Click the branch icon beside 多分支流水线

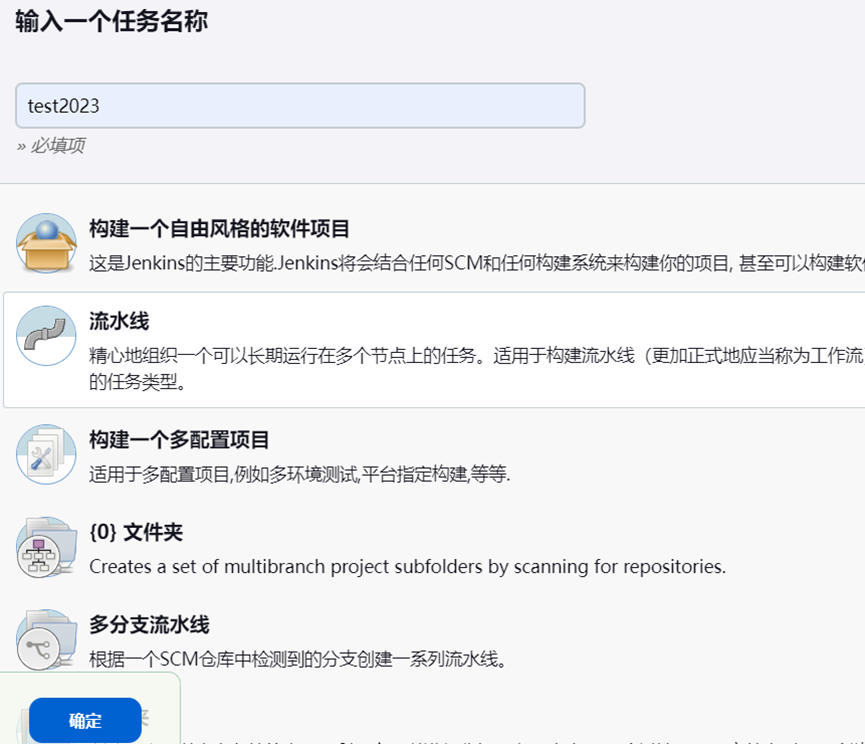pos(42,636)
